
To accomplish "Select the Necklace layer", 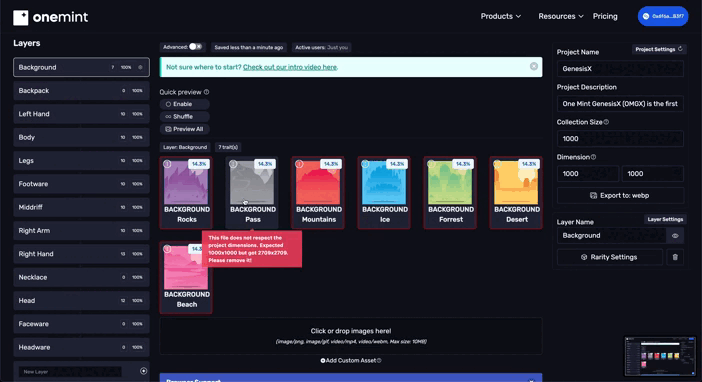I will coord(81,277).
